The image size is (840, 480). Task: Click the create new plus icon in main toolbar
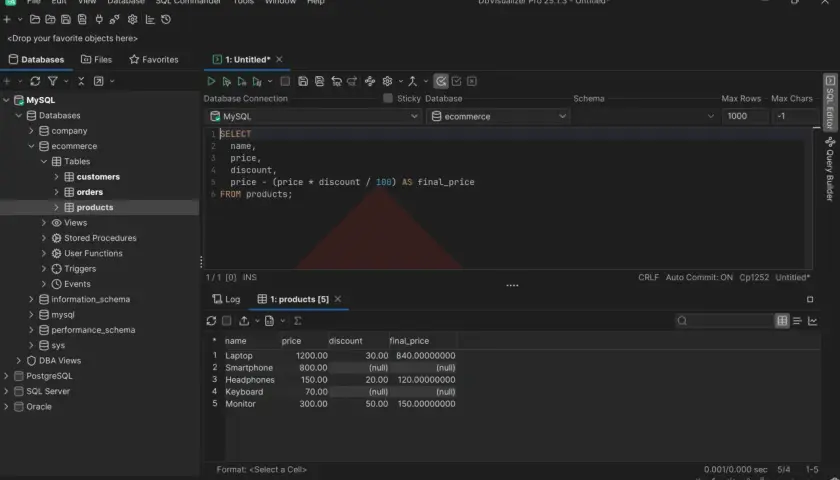click(x=7, y=19)
